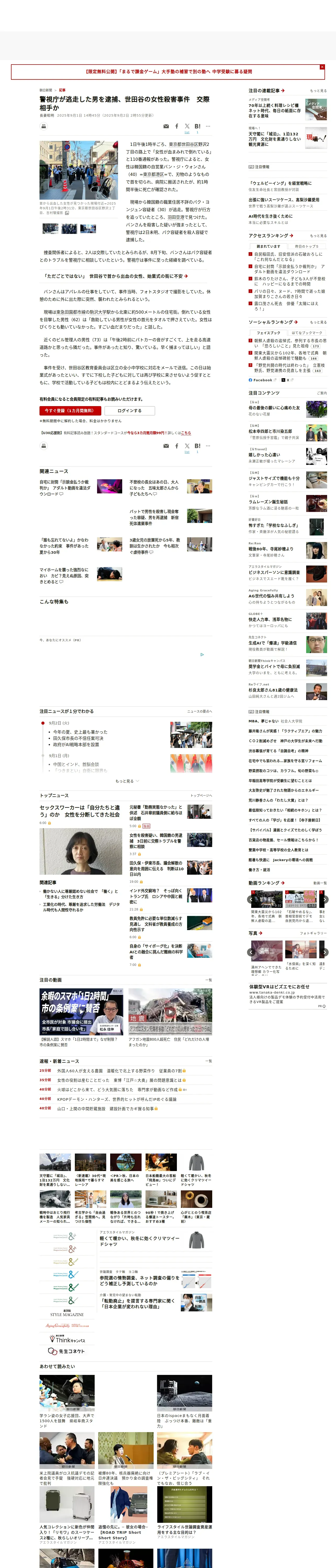This screenshot has height=1568, width=336.
Task: Open the 「ウェルビーイング」を経営戦略に link
Action: point(280,183)
